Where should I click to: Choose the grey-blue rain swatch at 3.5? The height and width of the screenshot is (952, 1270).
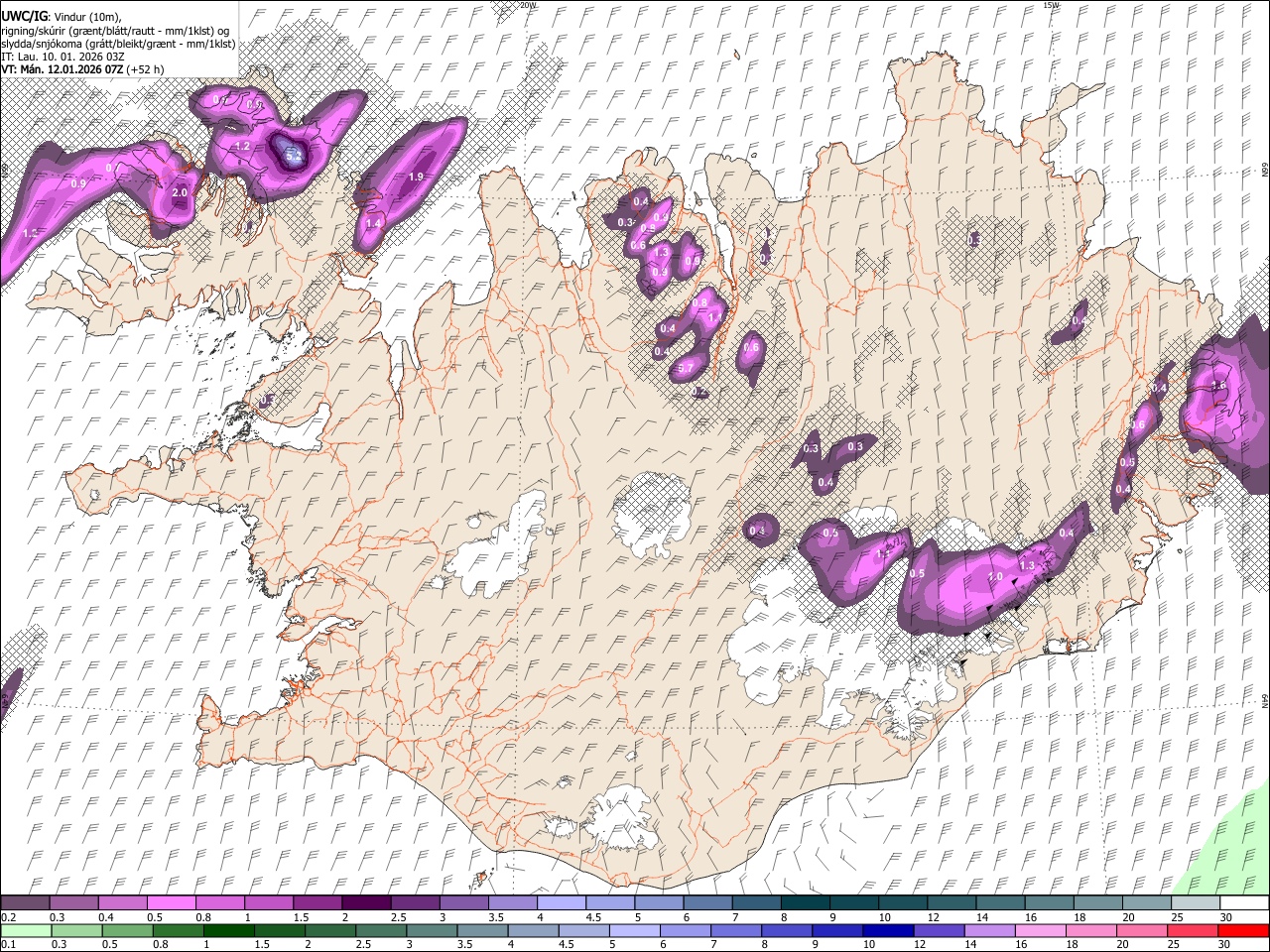pyautogui.click(x=482, y=931)
